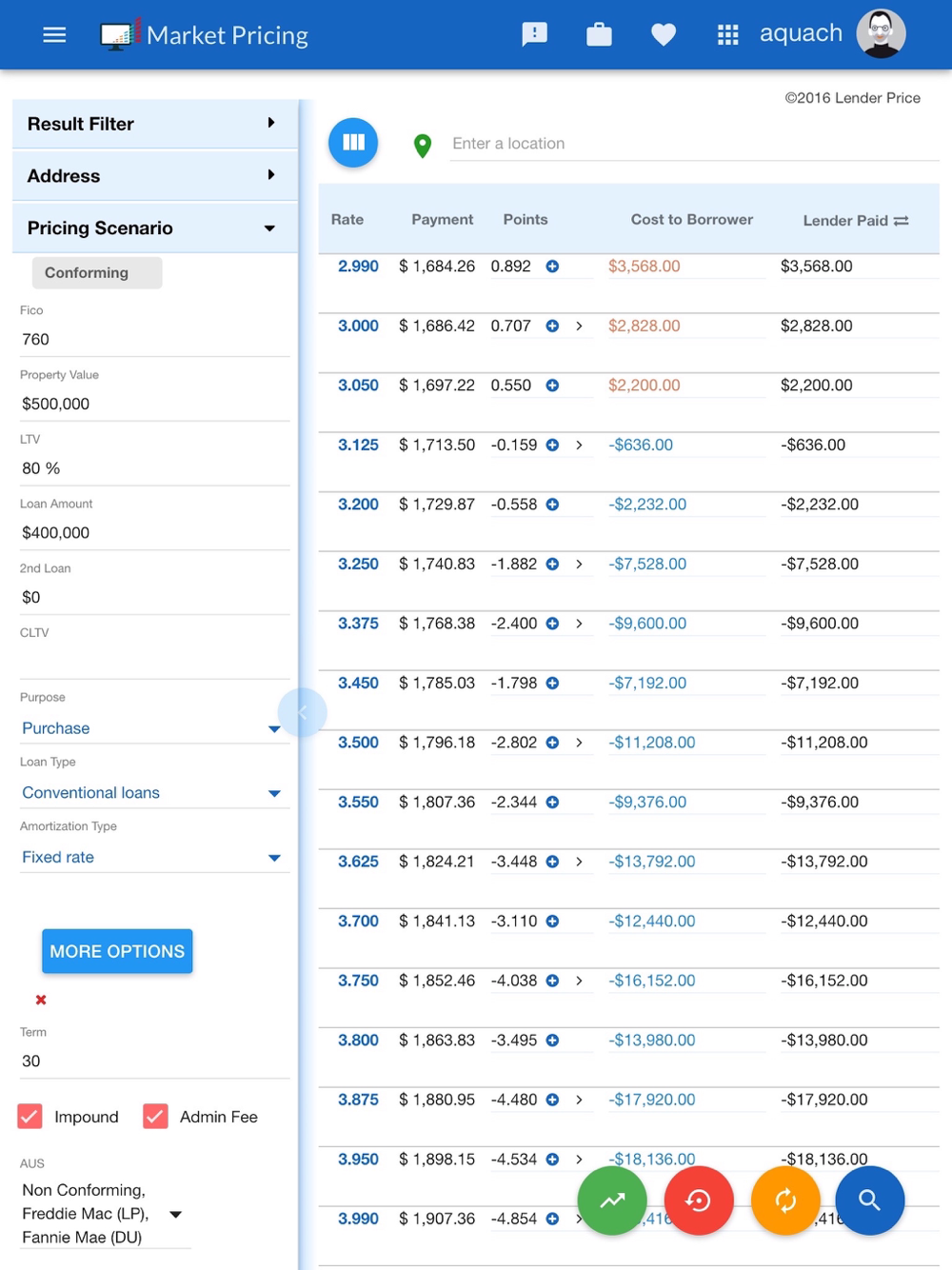Click the feedback message icon in header

[535, 35]
